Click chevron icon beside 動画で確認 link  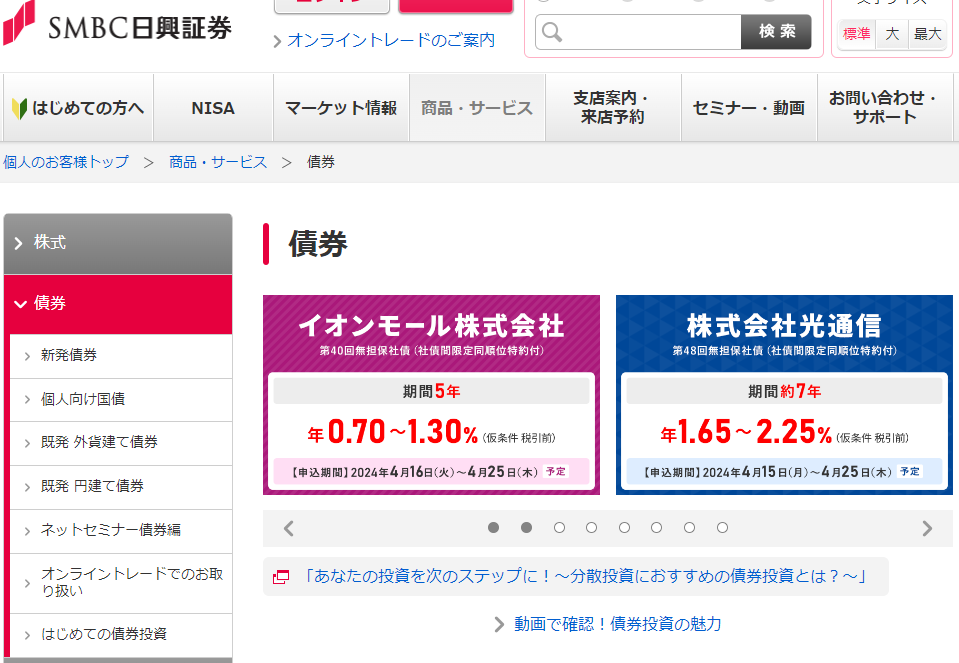point(499,624)
